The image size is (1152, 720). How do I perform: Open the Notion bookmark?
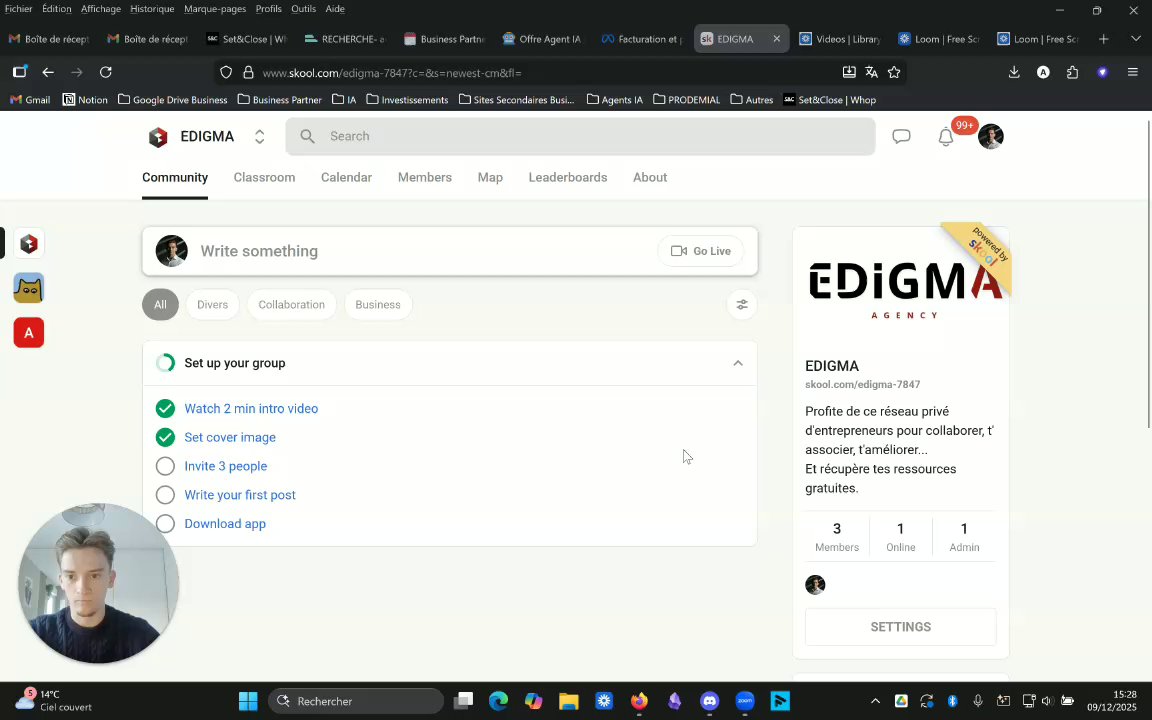[x=85, y=100]
